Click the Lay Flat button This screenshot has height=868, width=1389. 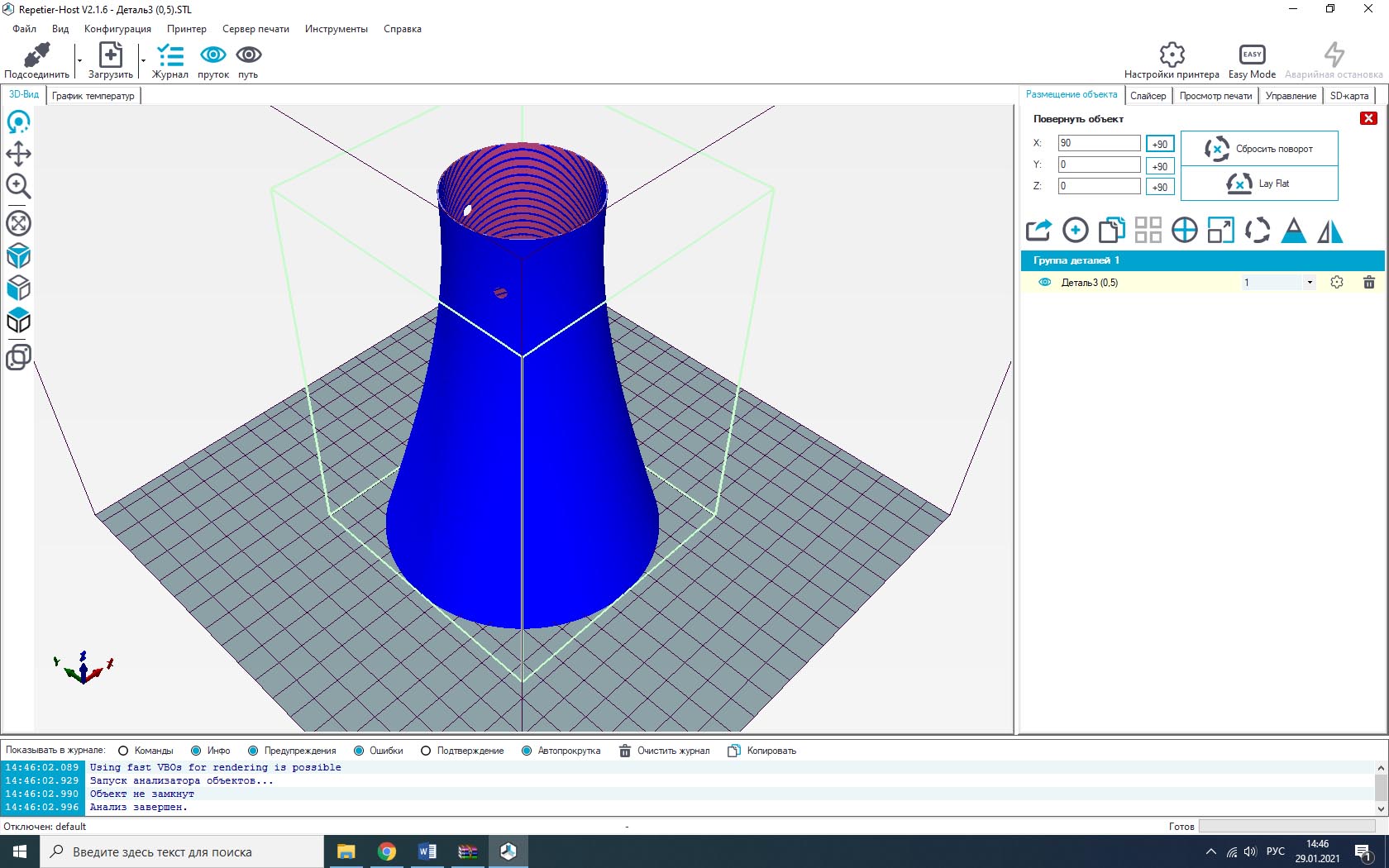click(1258, 184)
